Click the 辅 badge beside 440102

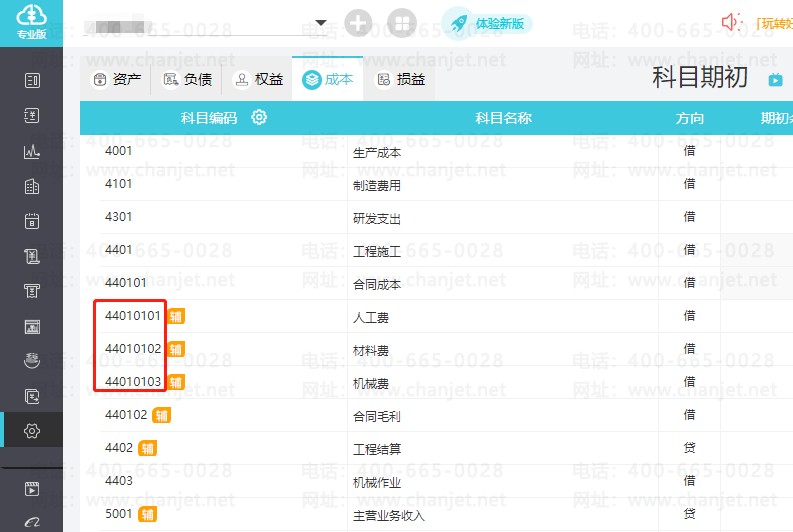[161, 415]
